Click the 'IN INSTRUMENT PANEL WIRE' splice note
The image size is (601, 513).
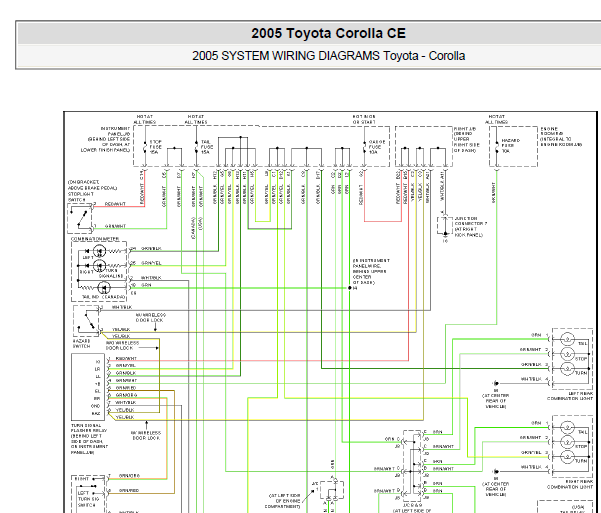click(371, 271)
